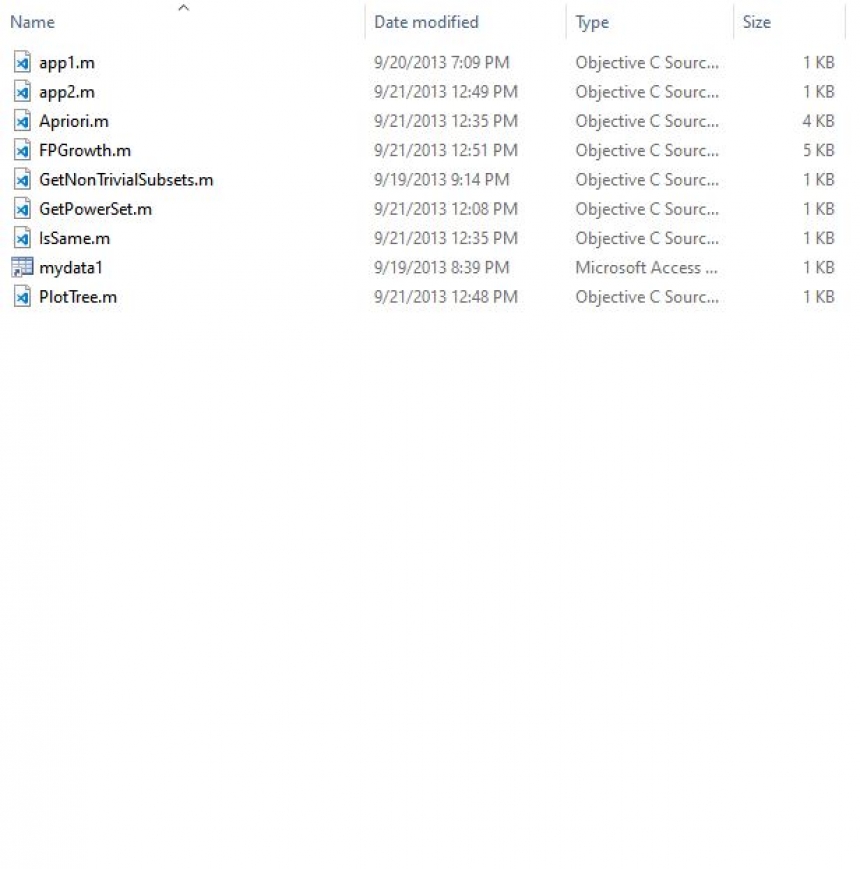Sort files by the Size column
Image resolution: width=860 pixels, height=869 pixels.
coord(756,22)
